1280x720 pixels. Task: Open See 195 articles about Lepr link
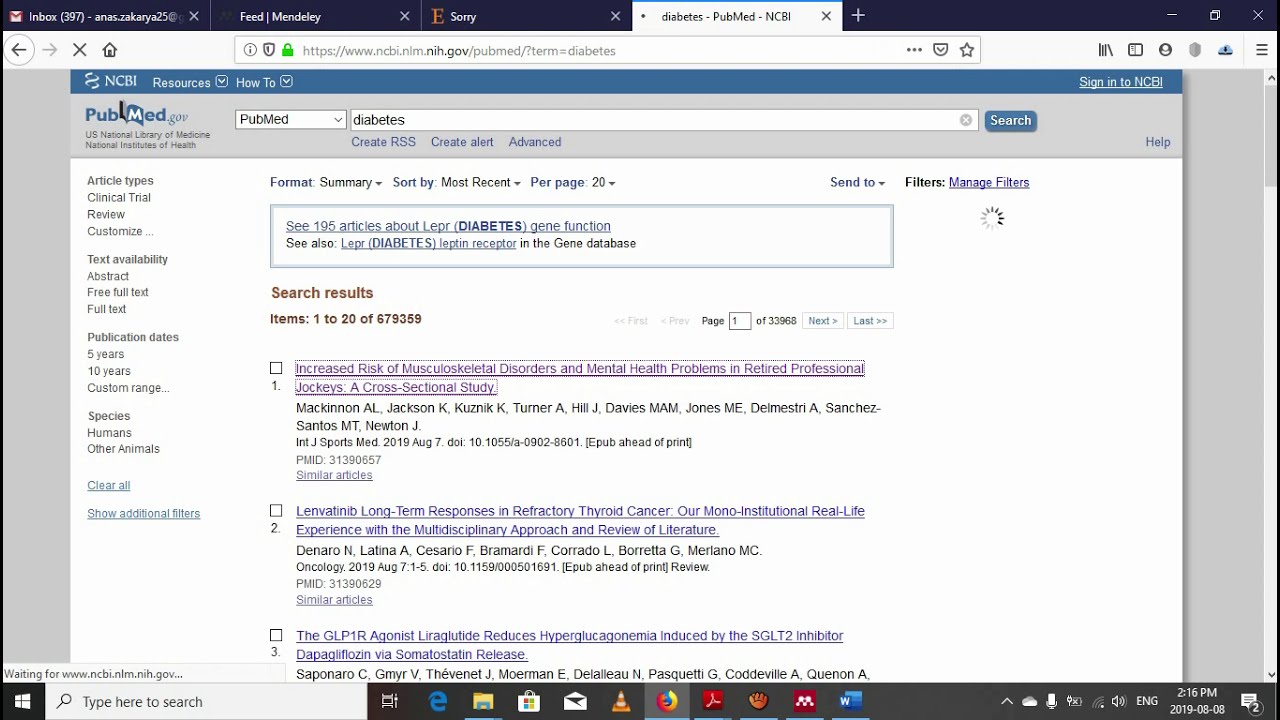tap(448, 226)
